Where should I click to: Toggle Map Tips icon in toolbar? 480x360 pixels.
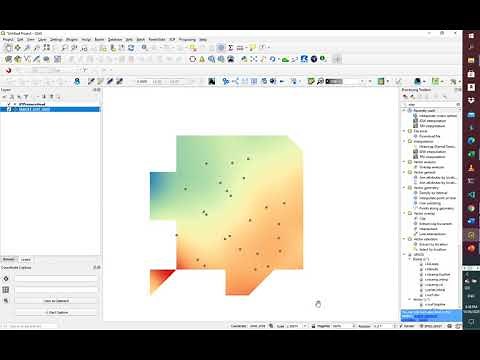(253, 48)
